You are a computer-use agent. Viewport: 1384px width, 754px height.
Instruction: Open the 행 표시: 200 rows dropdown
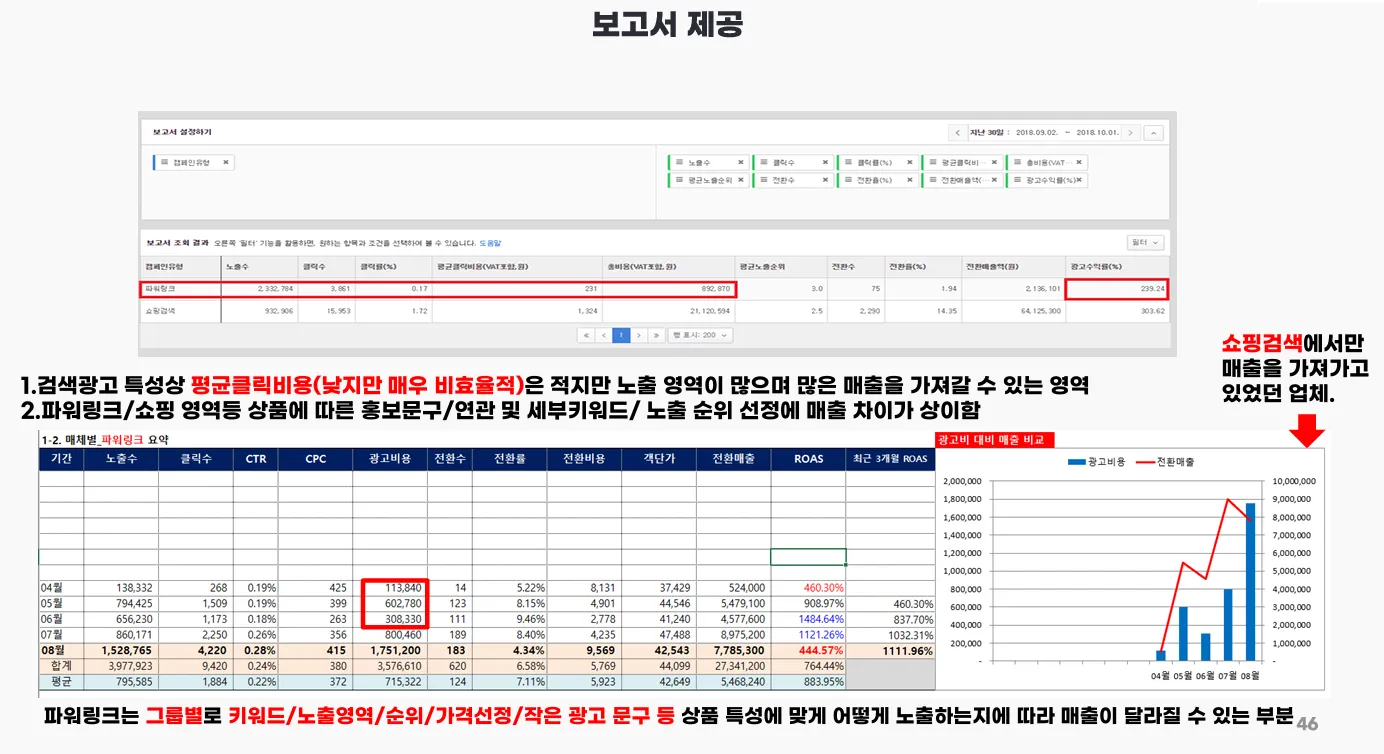(698, 335)
